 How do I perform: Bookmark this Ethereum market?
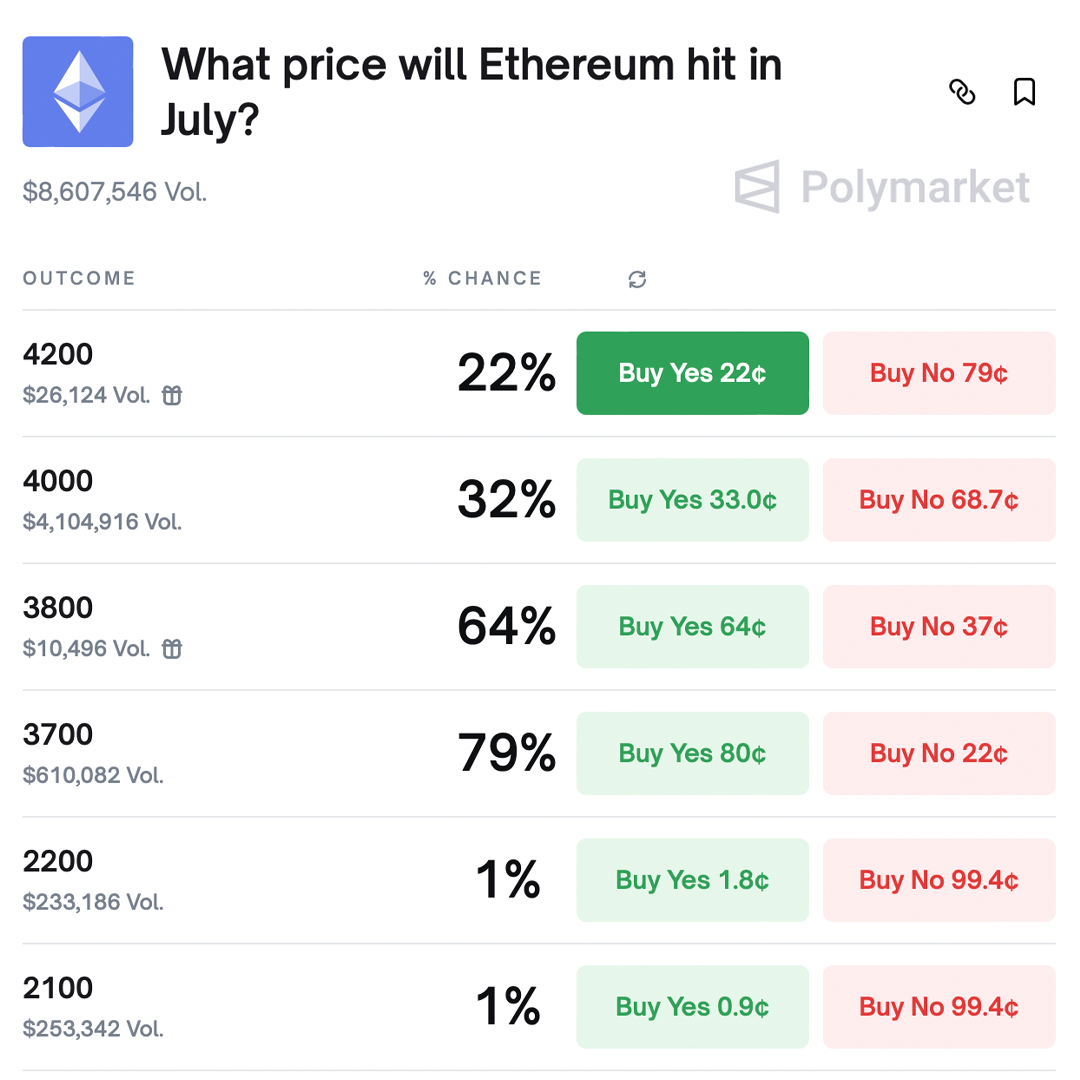1024,92
